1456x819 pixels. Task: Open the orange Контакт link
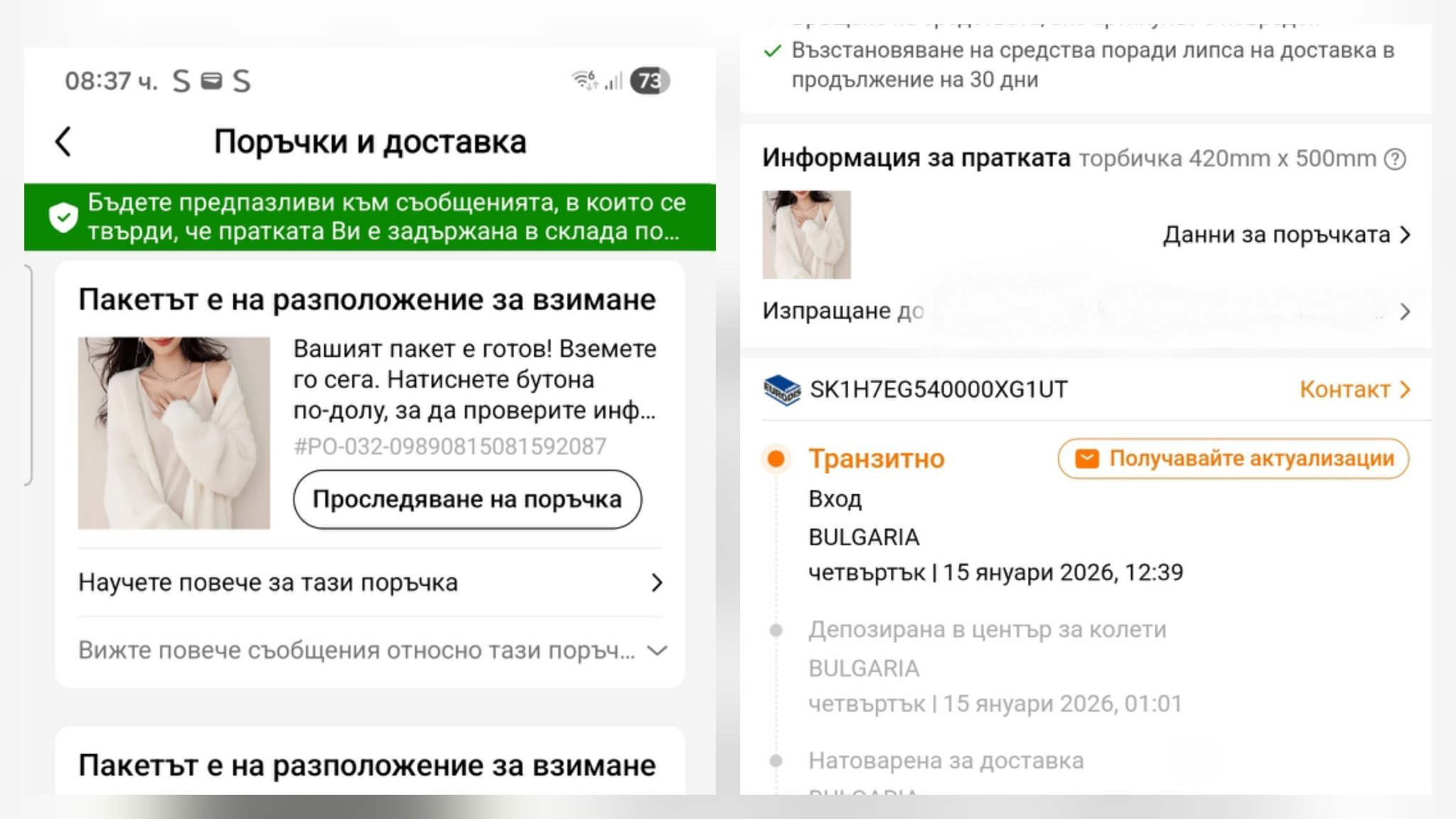(x=1354, y=390)
